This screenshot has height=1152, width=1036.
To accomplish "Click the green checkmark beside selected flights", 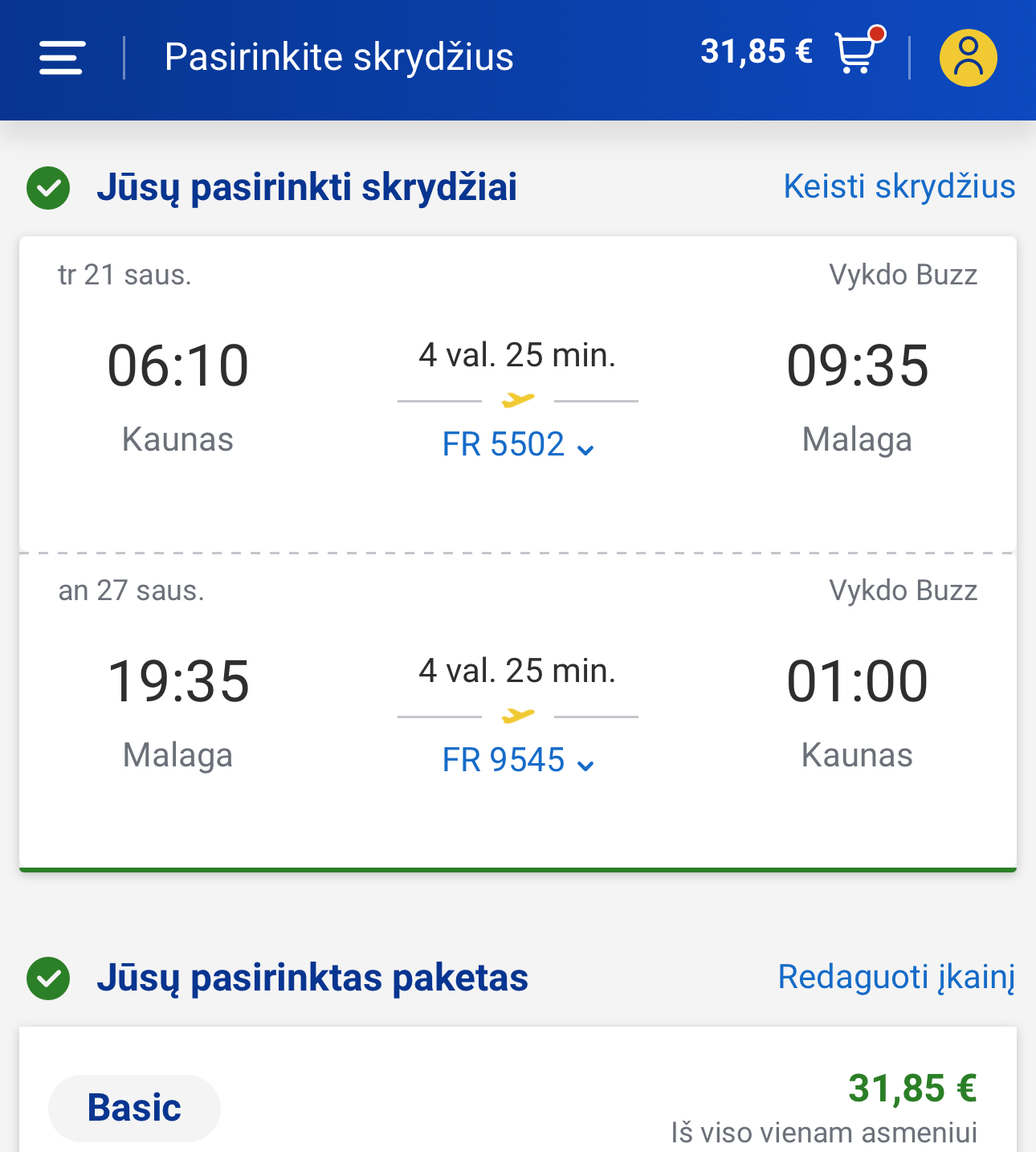I will 48,188.
